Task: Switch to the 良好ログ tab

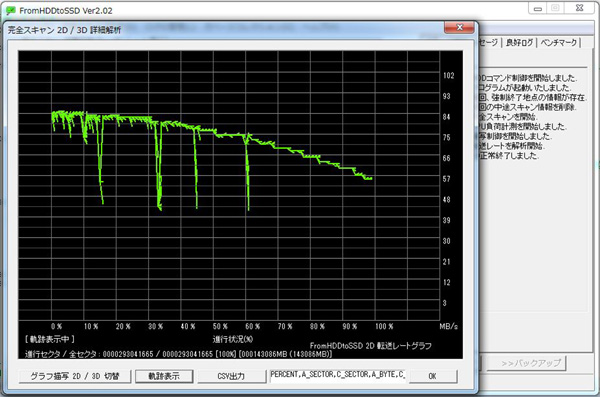Action: [519, 43]
